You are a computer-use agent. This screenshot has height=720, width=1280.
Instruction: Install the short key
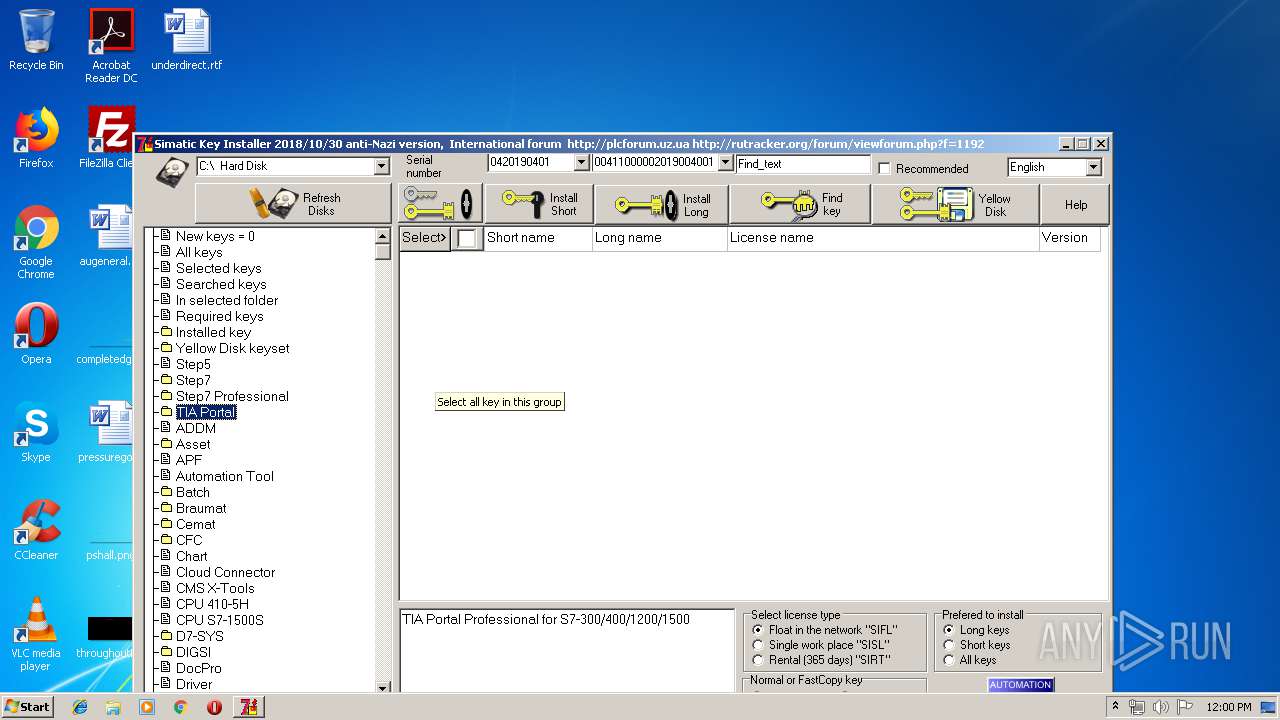[539, 204]
